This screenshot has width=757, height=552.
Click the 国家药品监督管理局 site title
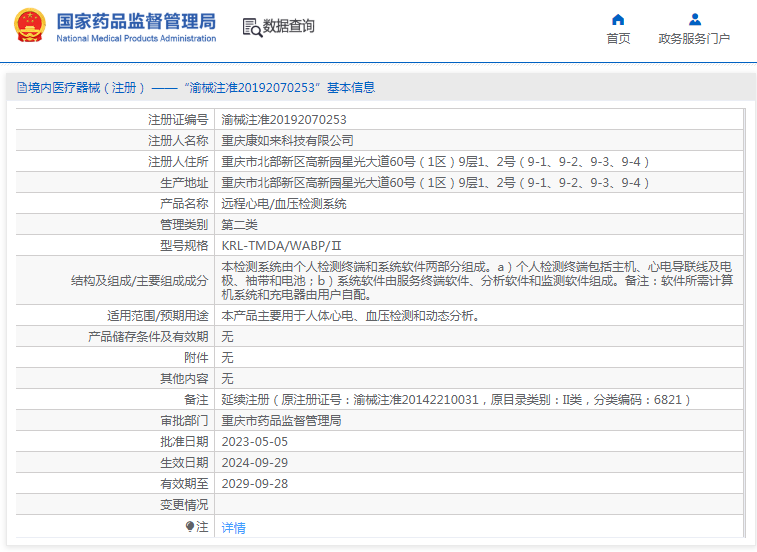pos(136,22)
